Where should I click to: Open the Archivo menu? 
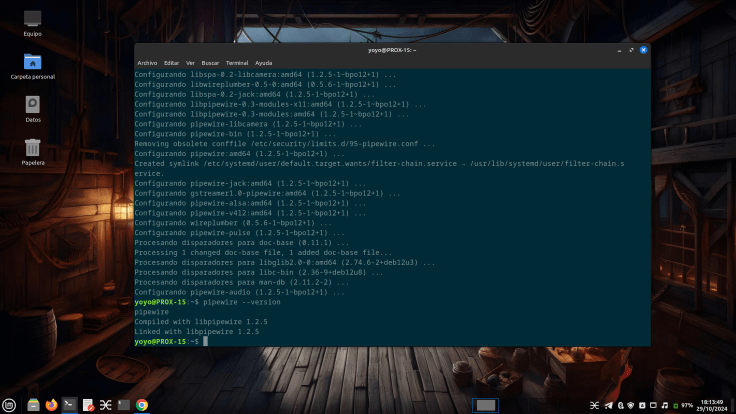point(147,62)
